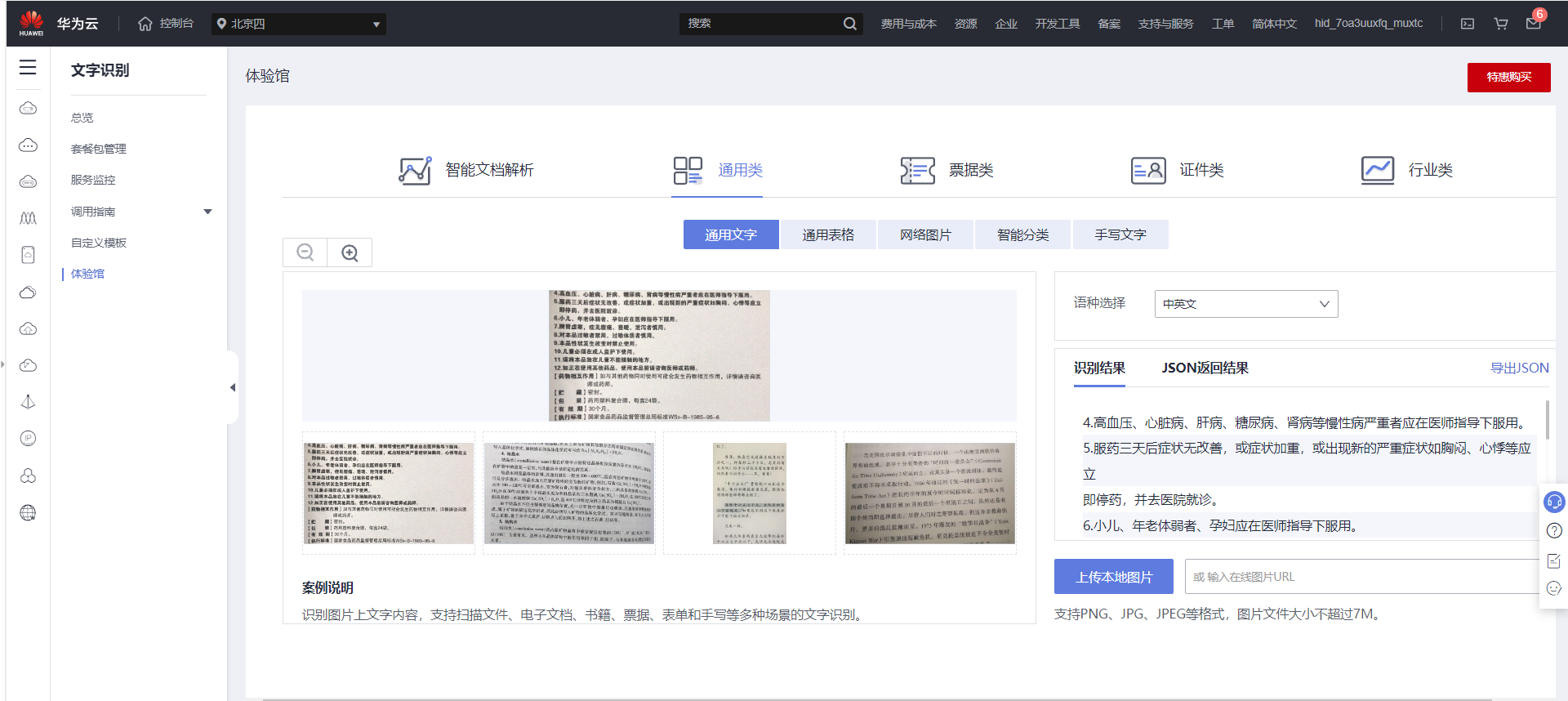Open the Cloud Shell terminal icon
Screen dimensions: 1568x701
1468,24
